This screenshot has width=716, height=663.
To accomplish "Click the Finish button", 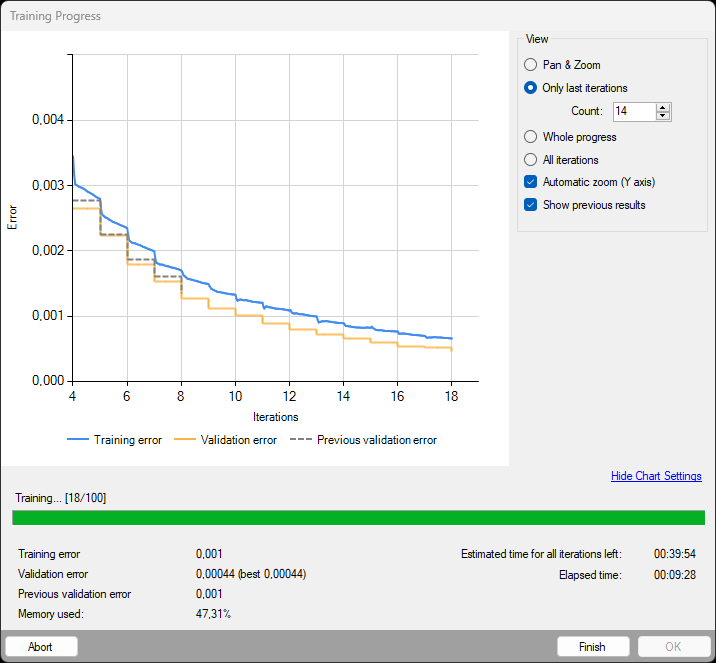I will tap(593, 647).
